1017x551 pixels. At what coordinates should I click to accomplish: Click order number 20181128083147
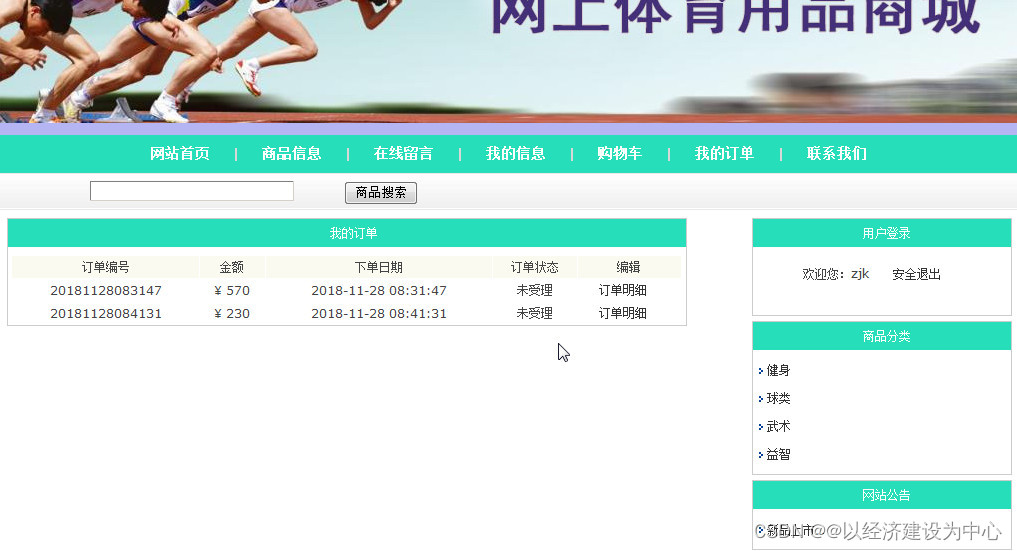106,290
